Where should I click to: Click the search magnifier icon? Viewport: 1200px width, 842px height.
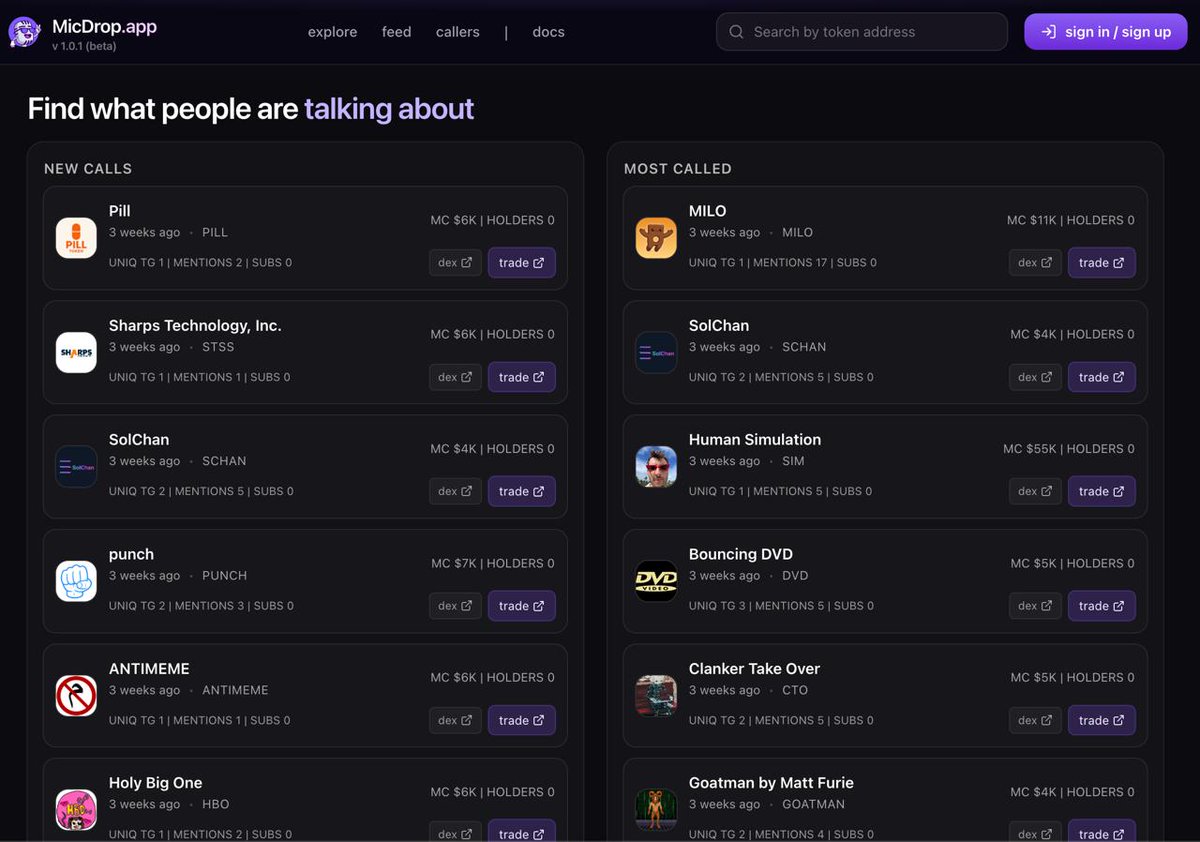point(736,32)
